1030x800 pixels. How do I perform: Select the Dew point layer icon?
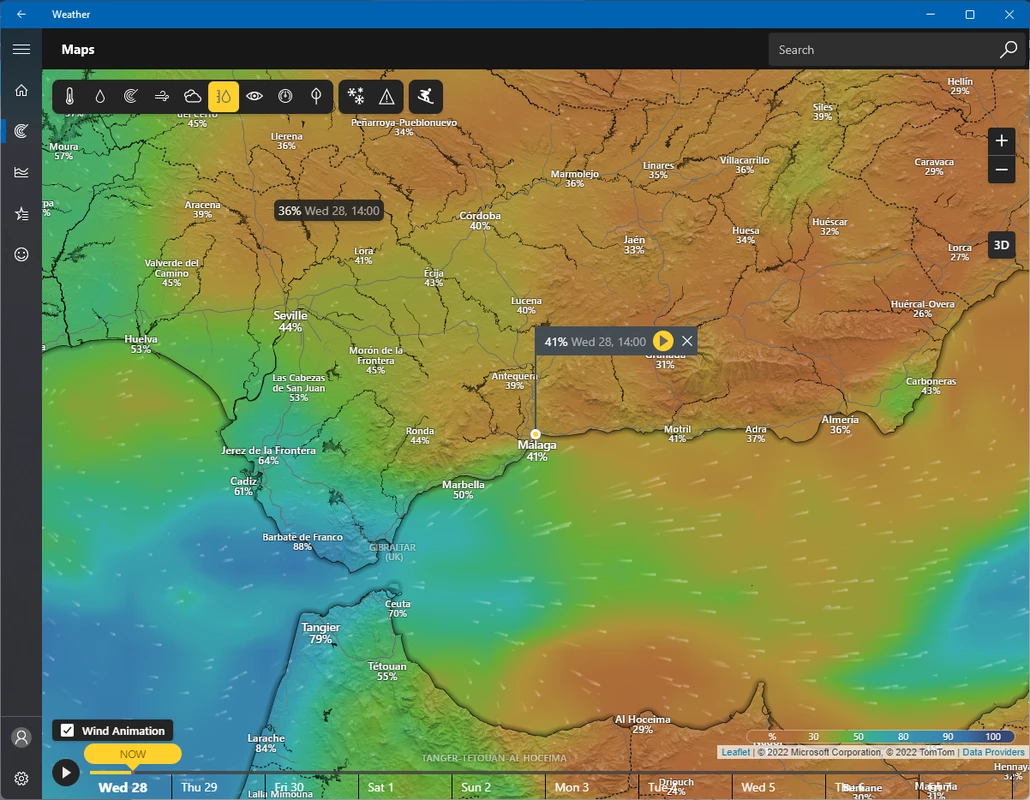click(x=316, y=97)
